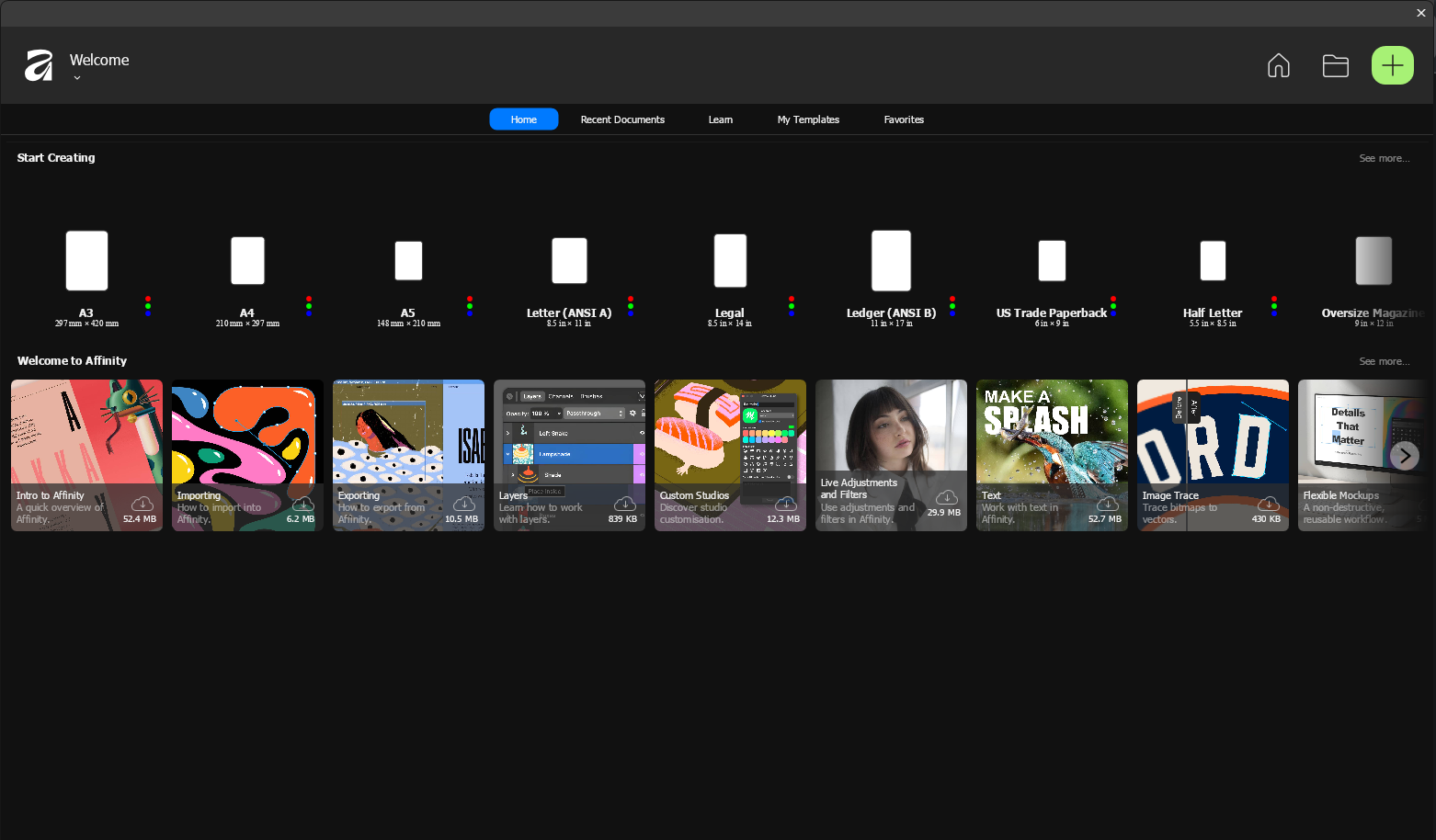The image size is (1436, 840).
Task: Click the RGB colour dots beside A3
Action: point(148,306)
